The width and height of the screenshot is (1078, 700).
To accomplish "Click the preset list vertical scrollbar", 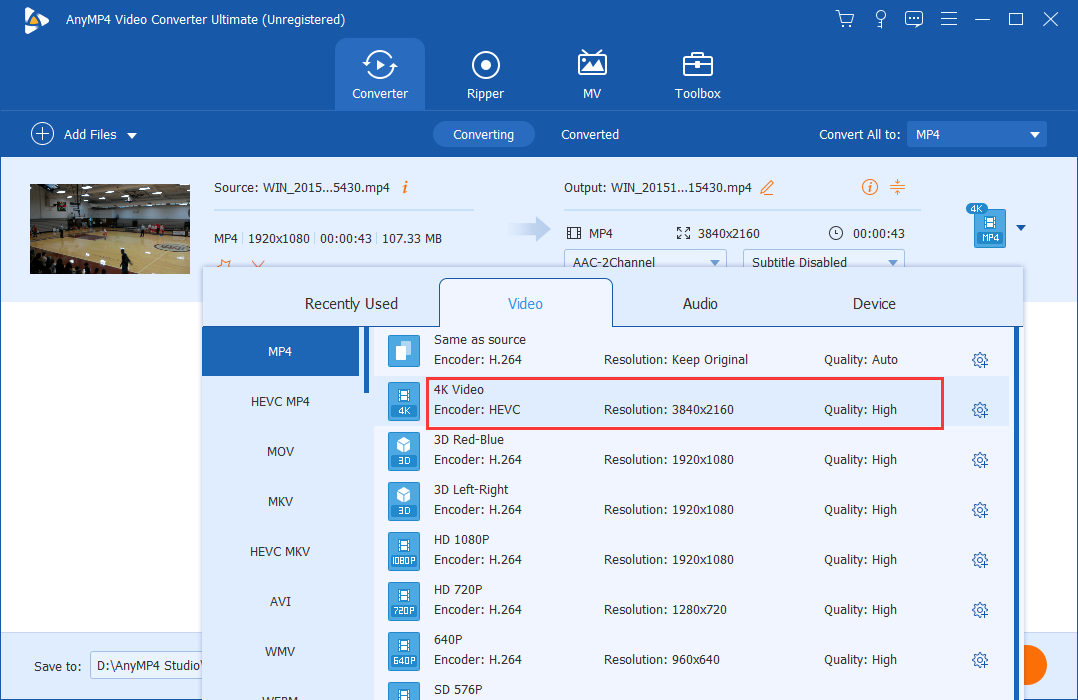I will tap(1017, 513).
